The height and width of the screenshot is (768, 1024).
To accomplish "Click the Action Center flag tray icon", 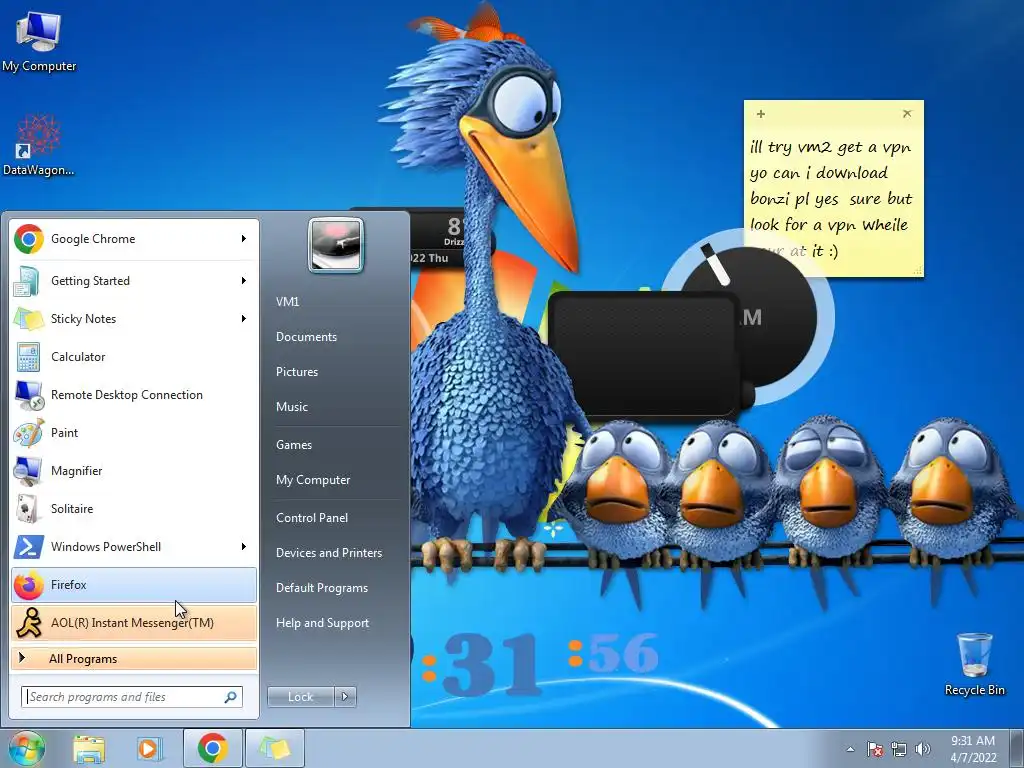I will coord(874,749).
